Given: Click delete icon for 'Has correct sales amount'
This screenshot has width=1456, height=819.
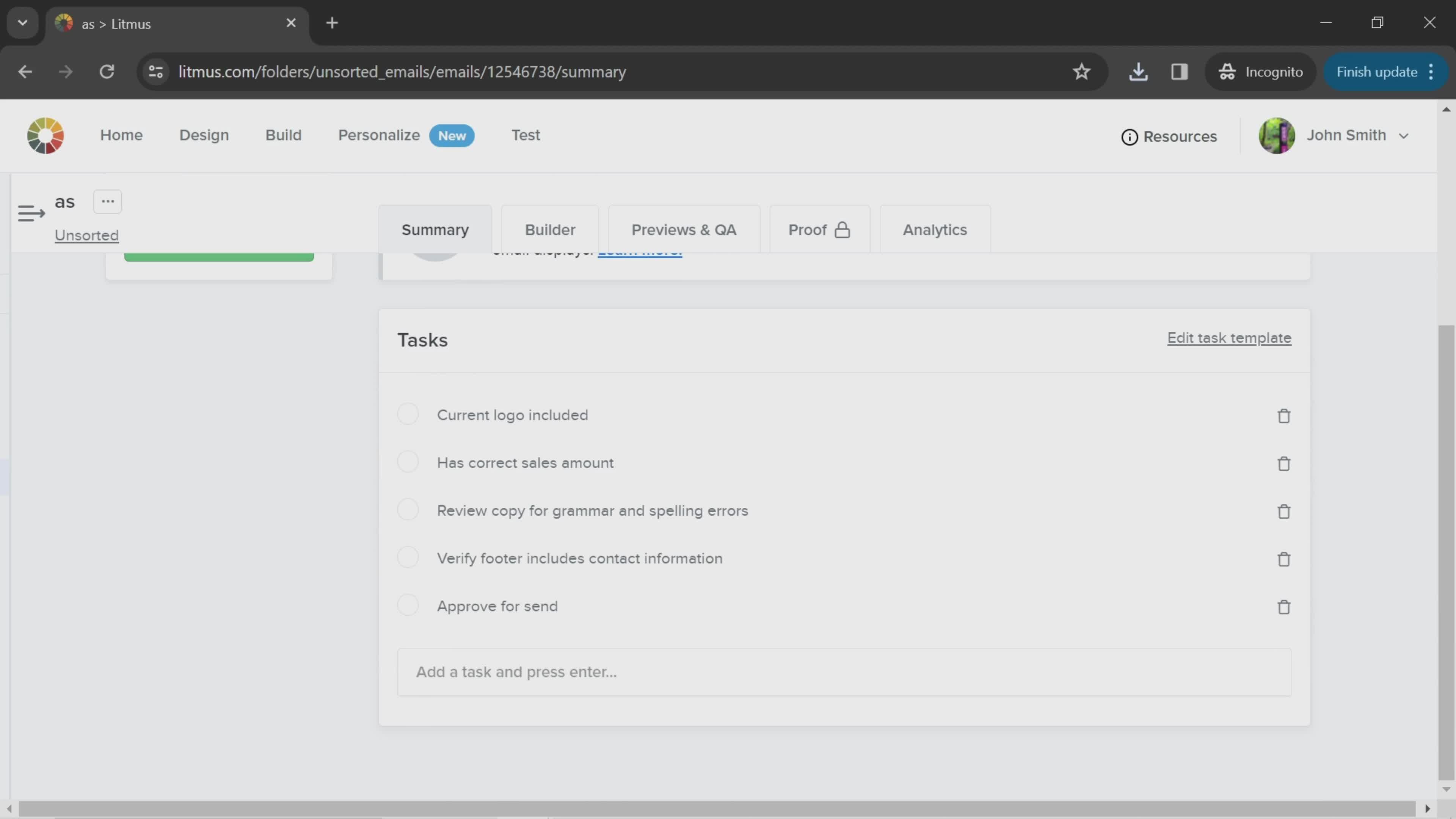Looking at the screenshot, I should 1284,462.
